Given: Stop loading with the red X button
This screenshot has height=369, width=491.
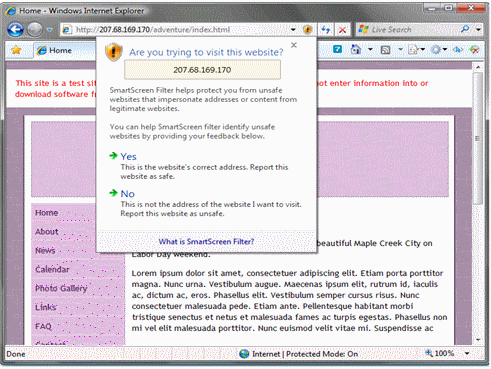Looking at the screenshot, I should point(342,30).
